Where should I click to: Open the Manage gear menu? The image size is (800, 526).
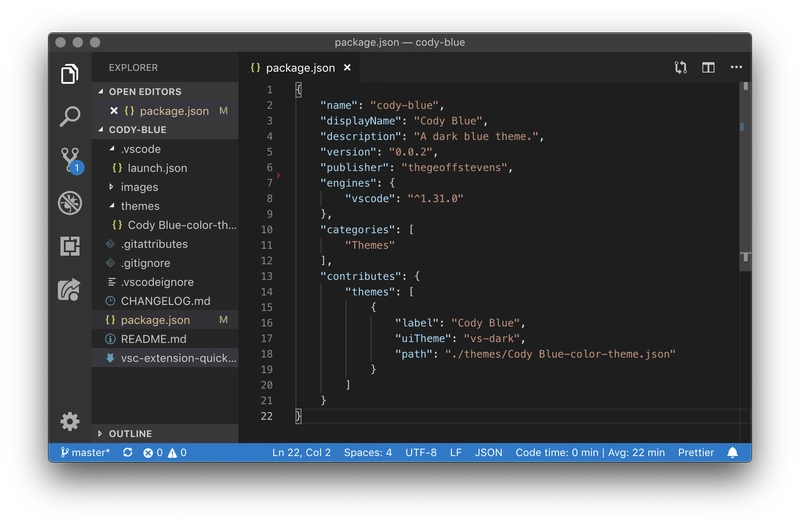click(x=69, y=421)
